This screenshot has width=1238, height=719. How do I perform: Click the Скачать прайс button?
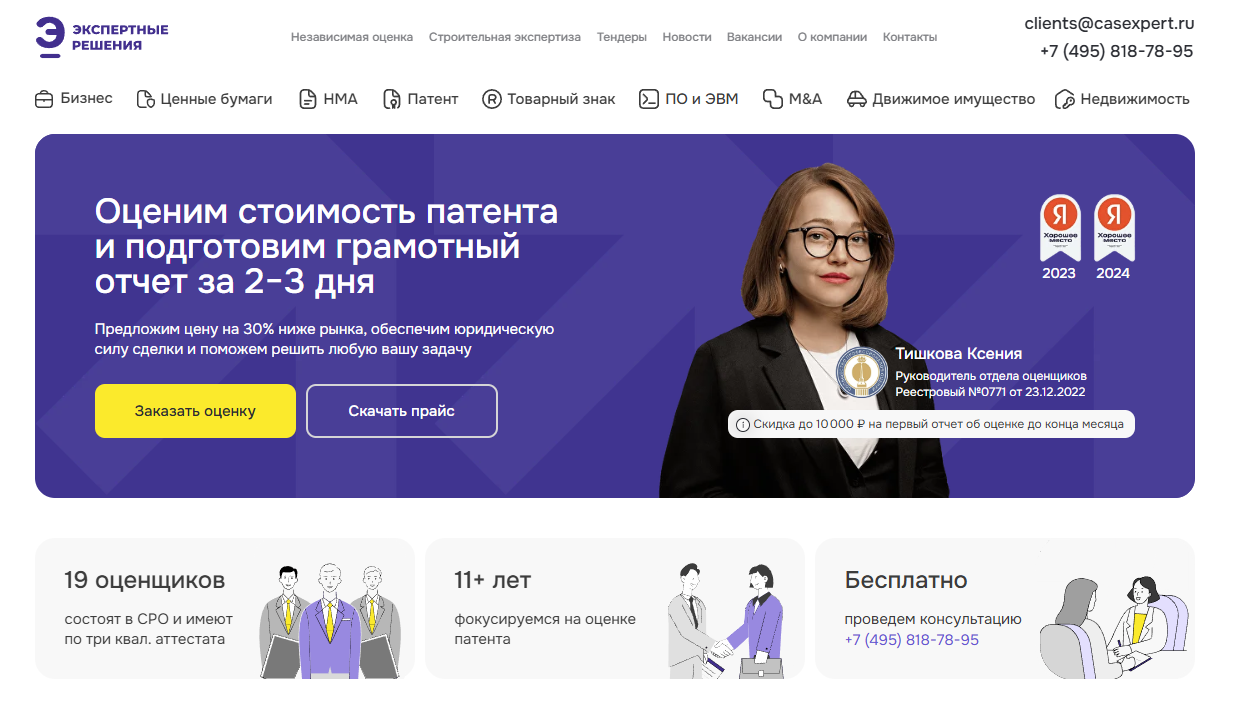point(402,411)
